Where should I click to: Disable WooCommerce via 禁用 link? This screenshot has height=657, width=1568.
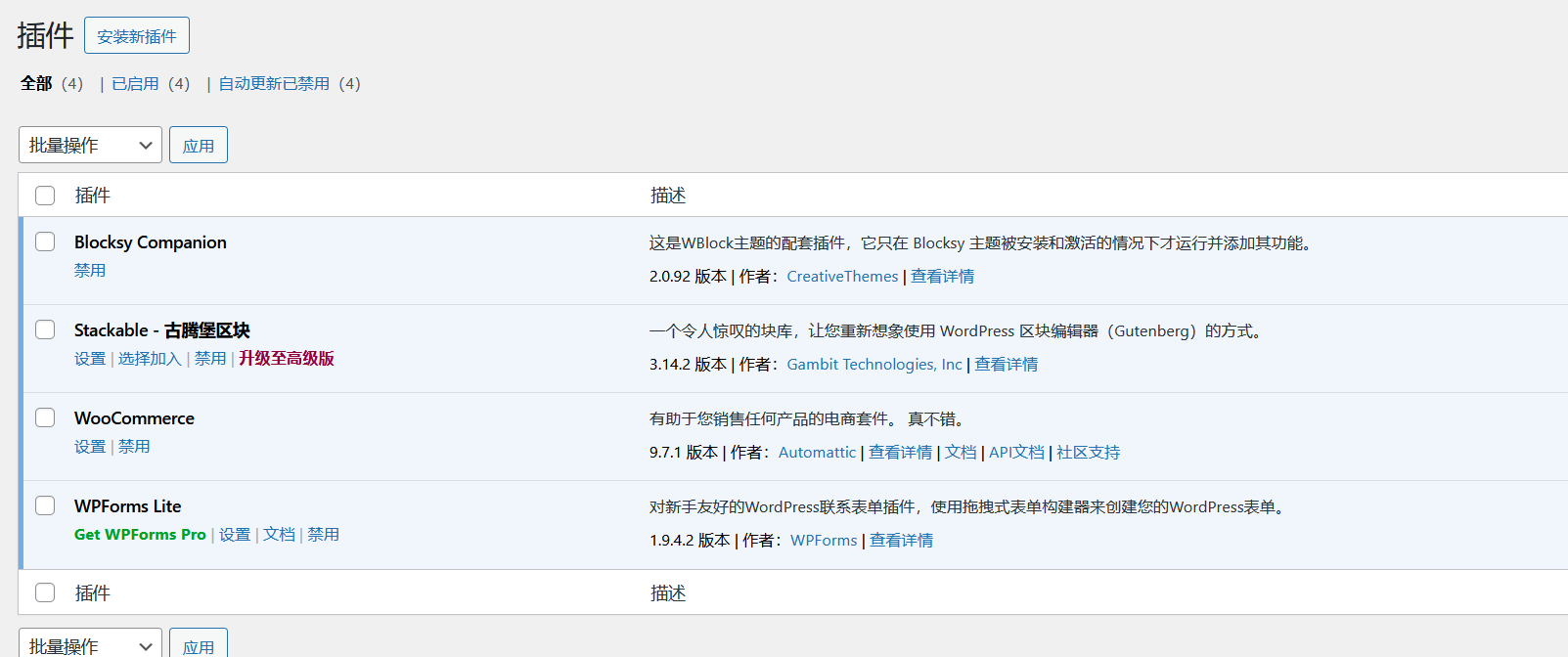(x=134, y=447)
